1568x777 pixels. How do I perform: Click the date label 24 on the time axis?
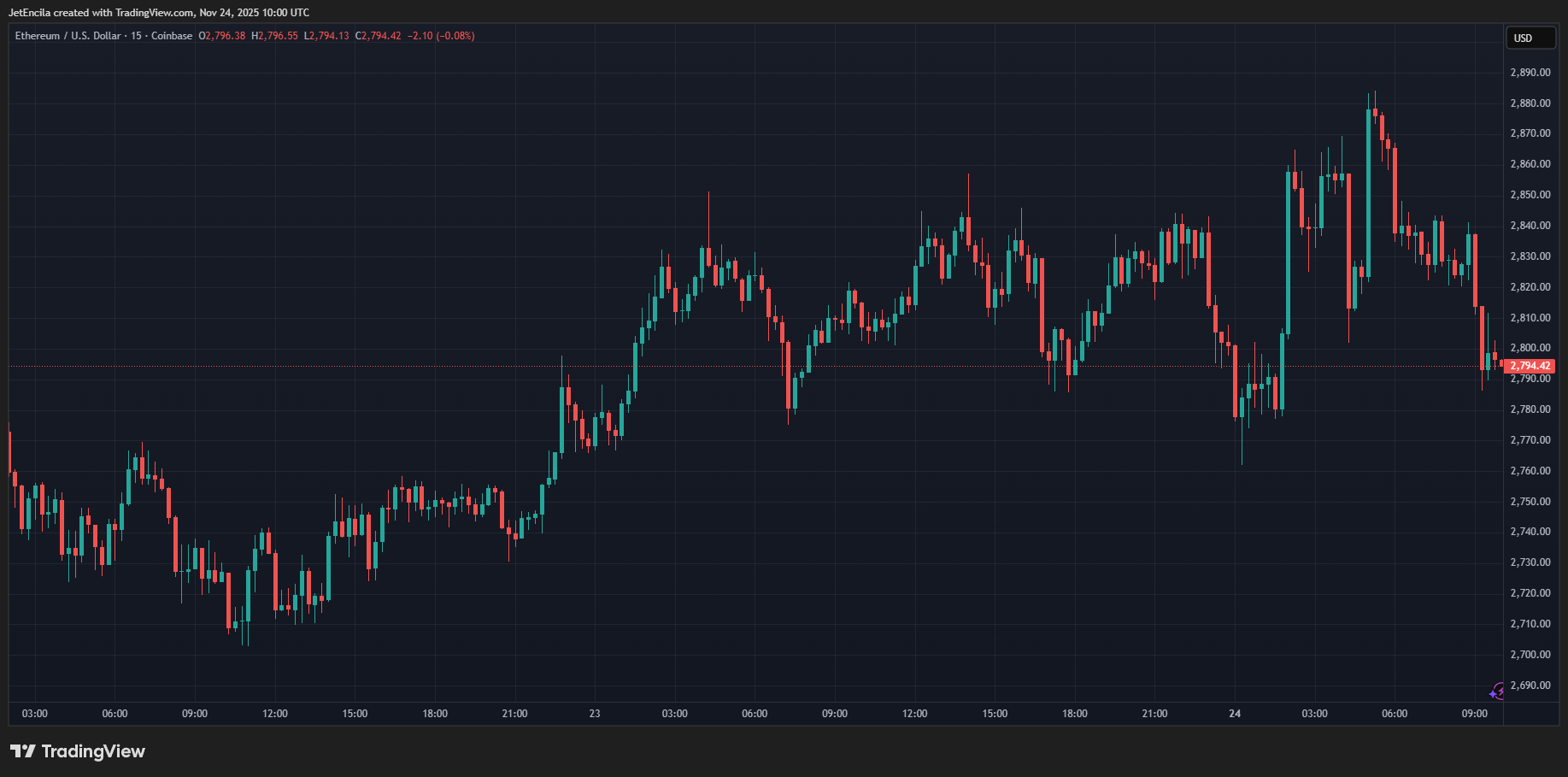coord(1235,714)
